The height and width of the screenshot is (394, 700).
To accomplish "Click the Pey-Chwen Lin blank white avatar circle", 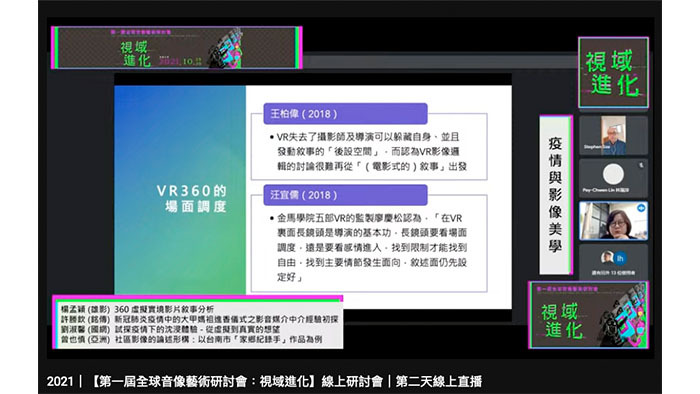I will click(x=613, y=174).
